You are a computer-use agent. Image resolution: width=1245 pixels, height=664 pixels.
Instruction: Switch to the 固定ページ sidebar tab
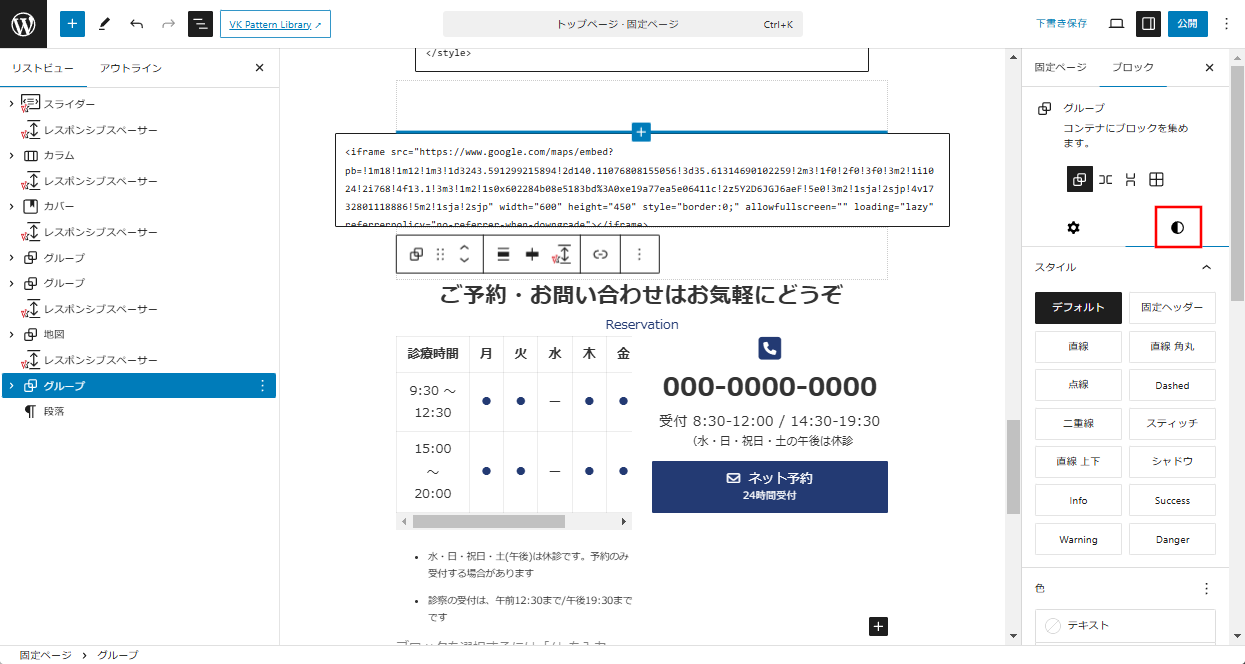click(x=1060, y=68)
